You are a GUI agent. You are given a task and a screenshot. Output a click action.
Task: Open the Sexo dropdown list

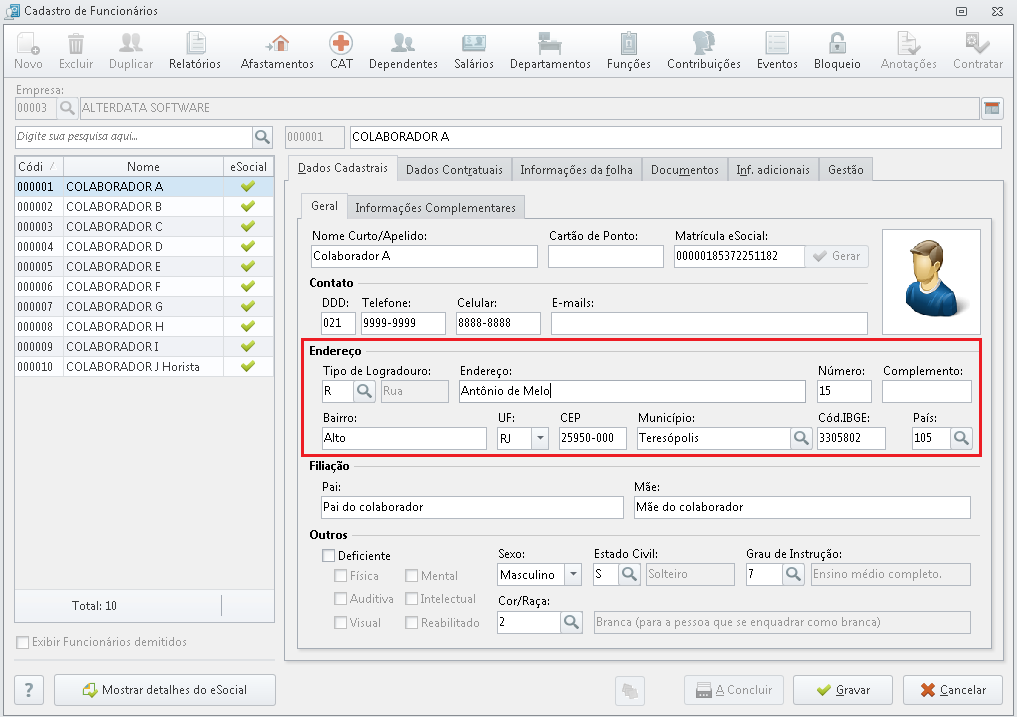tap(572, 575)
